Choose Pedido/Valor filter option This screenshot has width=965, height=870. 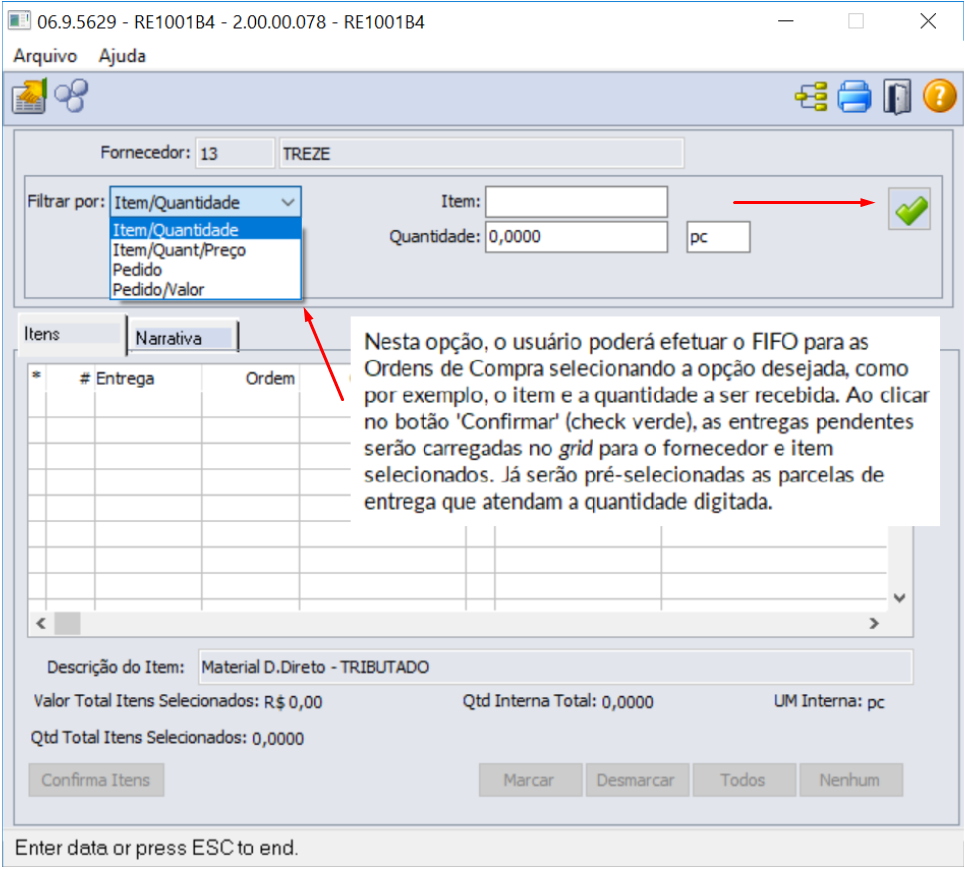206,289
